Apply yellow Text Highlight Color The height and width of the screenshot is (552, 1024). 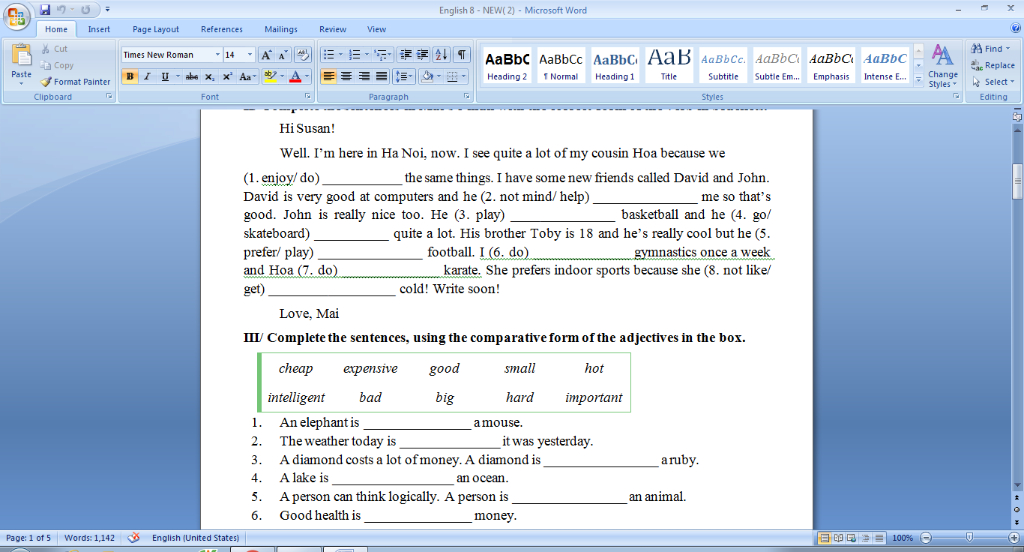tap(270, 76)
